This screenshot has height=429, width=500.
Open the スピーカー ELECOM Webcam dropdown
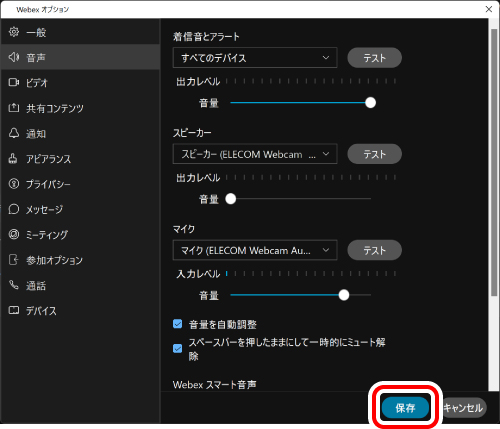click(255, 154)
